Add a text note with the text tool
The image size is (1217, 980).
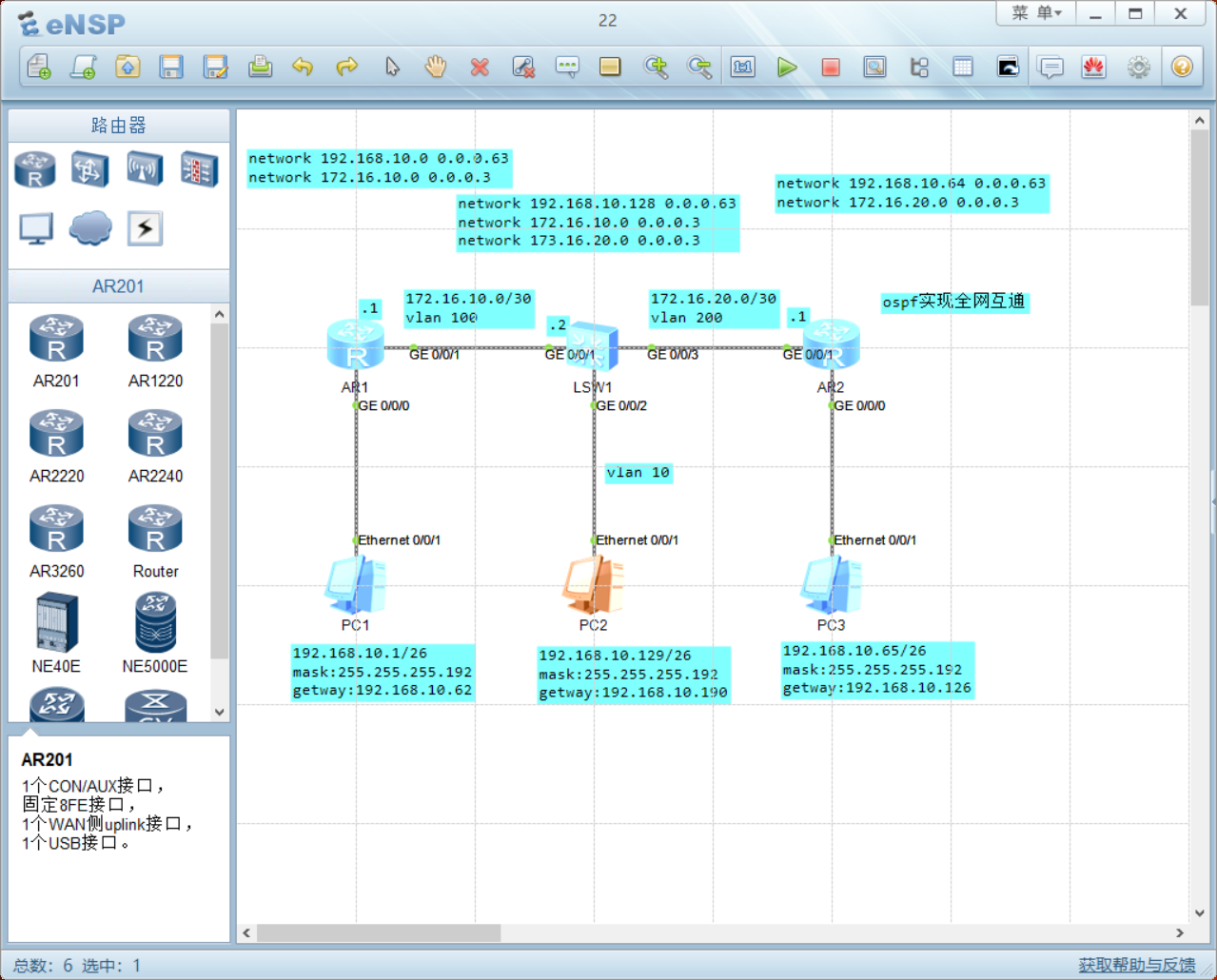[567, 67]
